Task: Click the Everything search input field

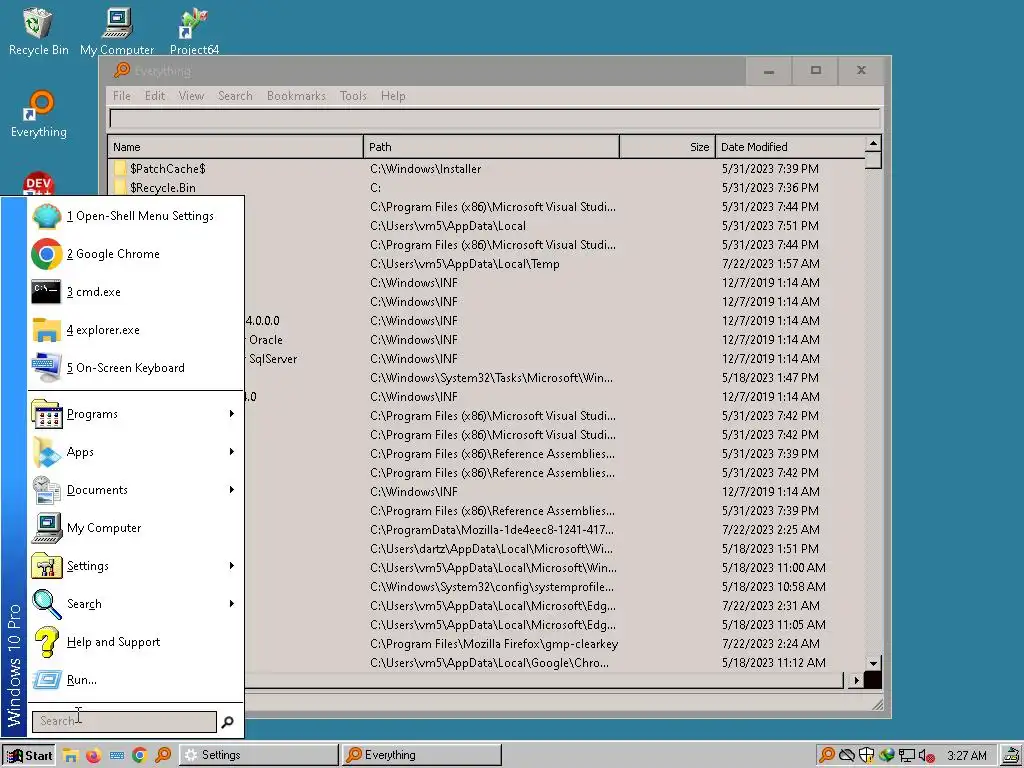Action: 494,119
